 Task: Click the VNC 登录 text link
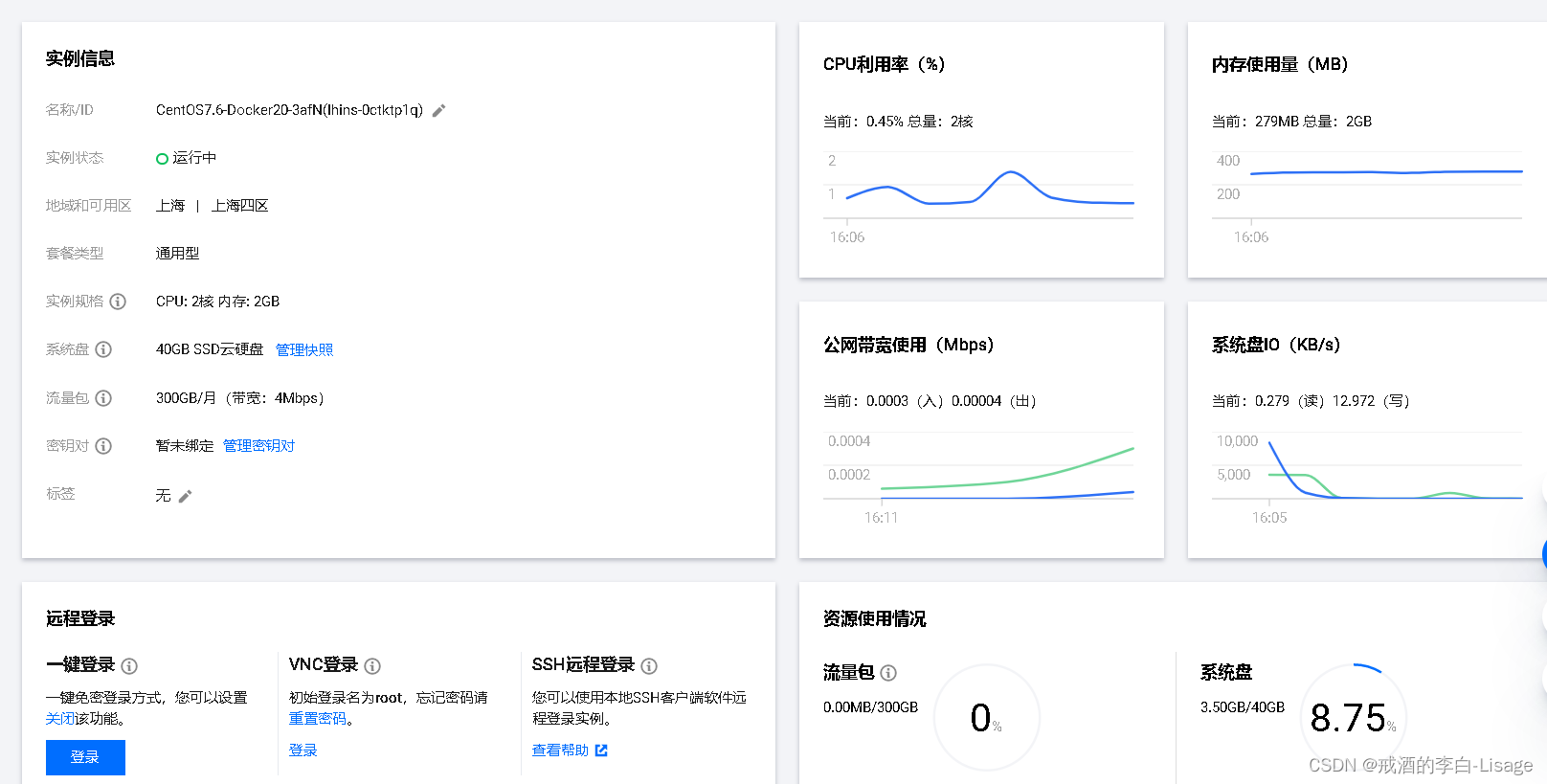point(303,750)
